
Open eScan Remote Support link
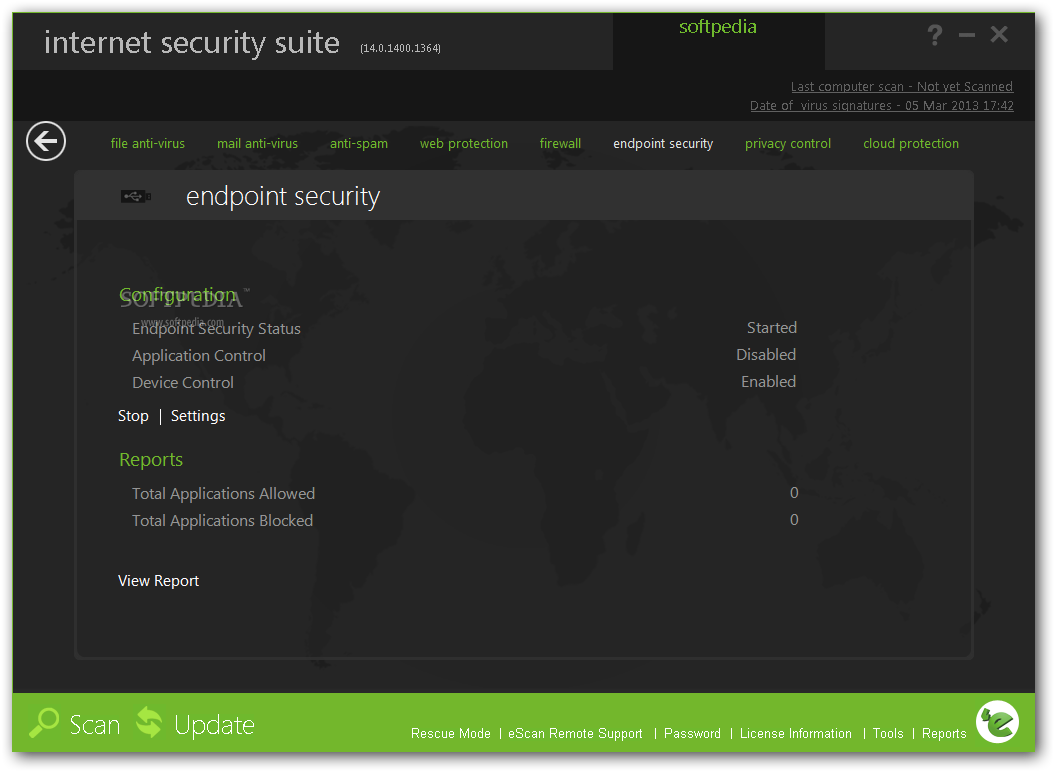(x=575, y=734)
